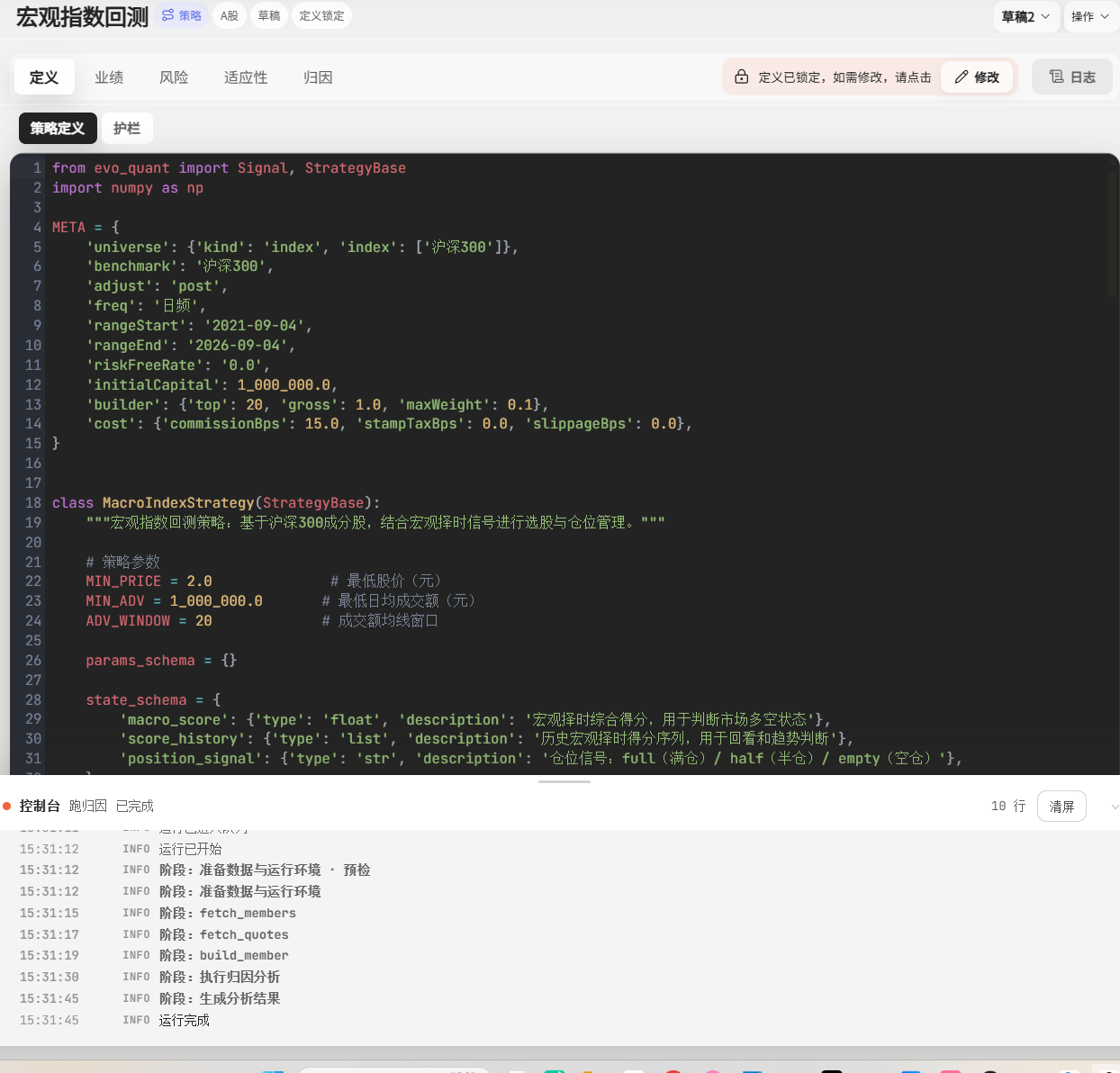
Task: Click line number 4 in the gutter
Action: [38, 227]
